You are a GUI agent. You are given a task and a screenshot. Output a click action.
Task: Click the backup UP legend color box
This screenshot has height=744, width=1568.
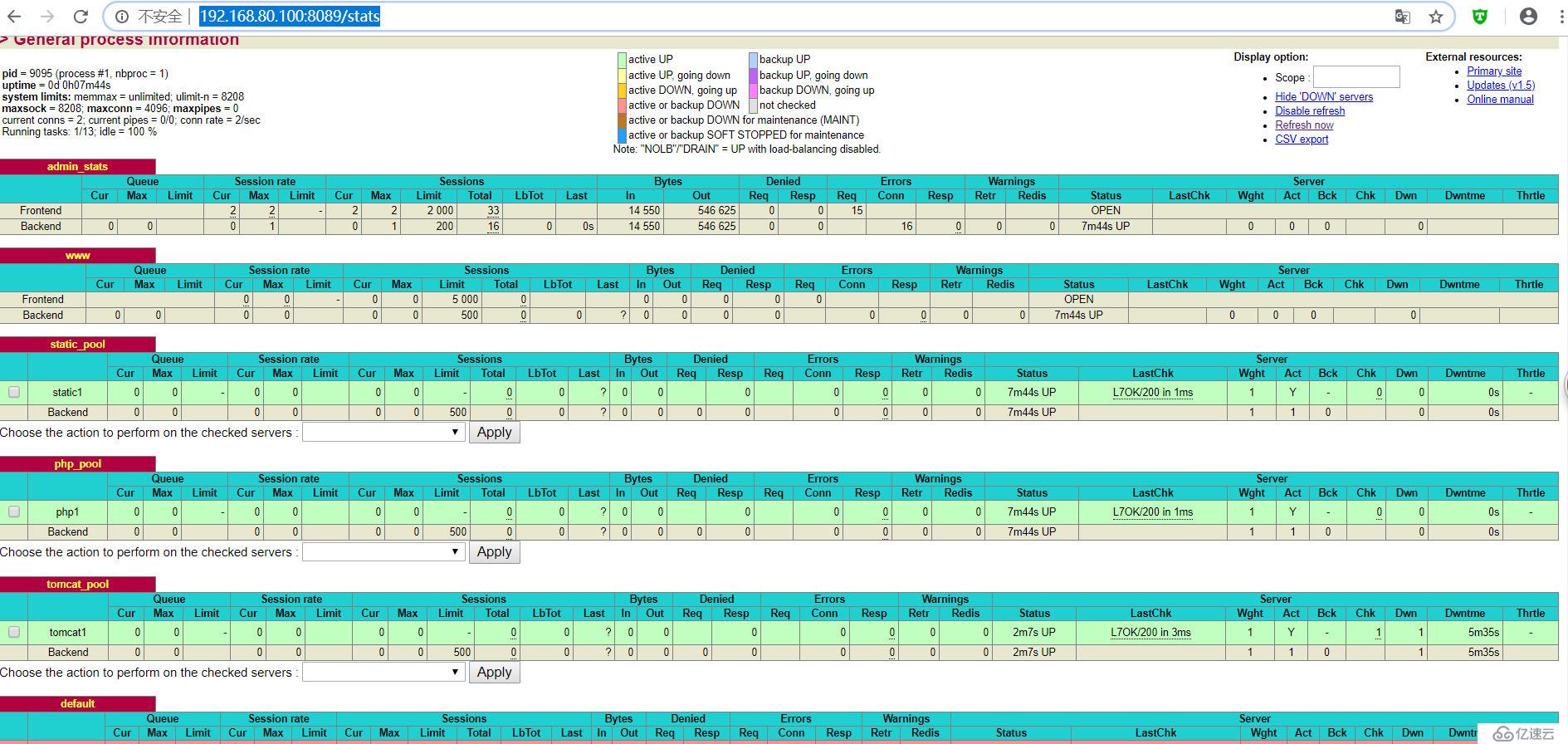[x=753, y=60]
